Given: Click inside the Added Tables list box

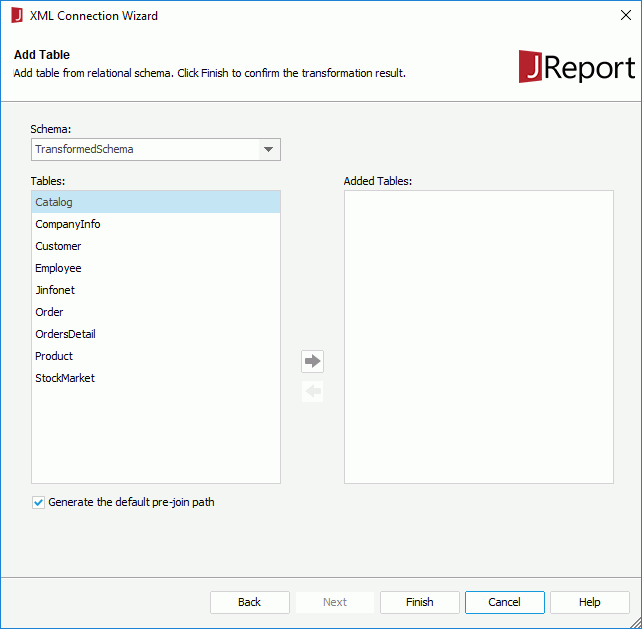Looking at the screenshot, I should point(479,337).
